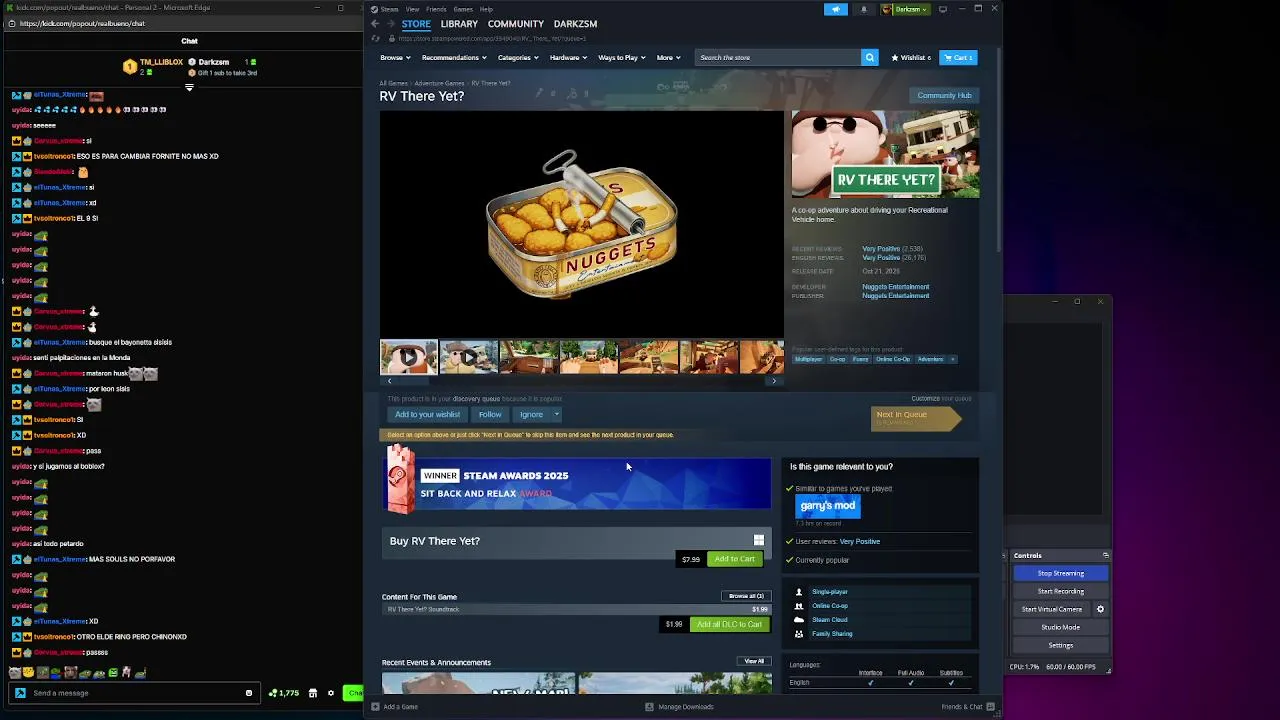The height and width of the screenshot is (720, 1280).
Task: Expand the Hardware dropdown
Action: pyautogui.click(x=568, y=57)
